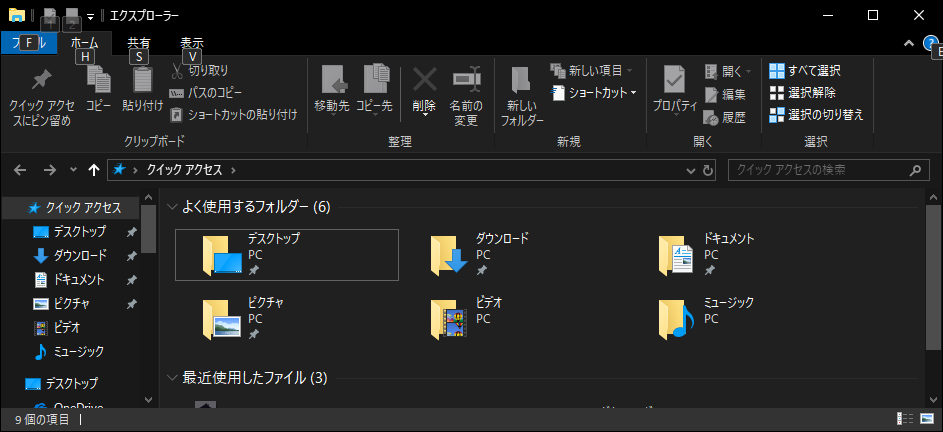Minimize the ribbon with the chevron

click(908, 43)
